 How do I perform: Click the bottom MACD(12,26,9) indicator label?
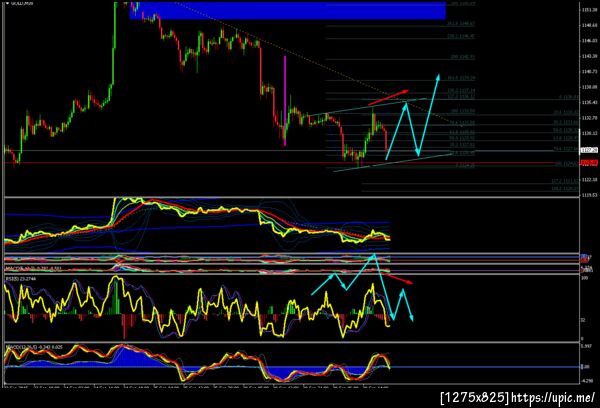point(34,347)
